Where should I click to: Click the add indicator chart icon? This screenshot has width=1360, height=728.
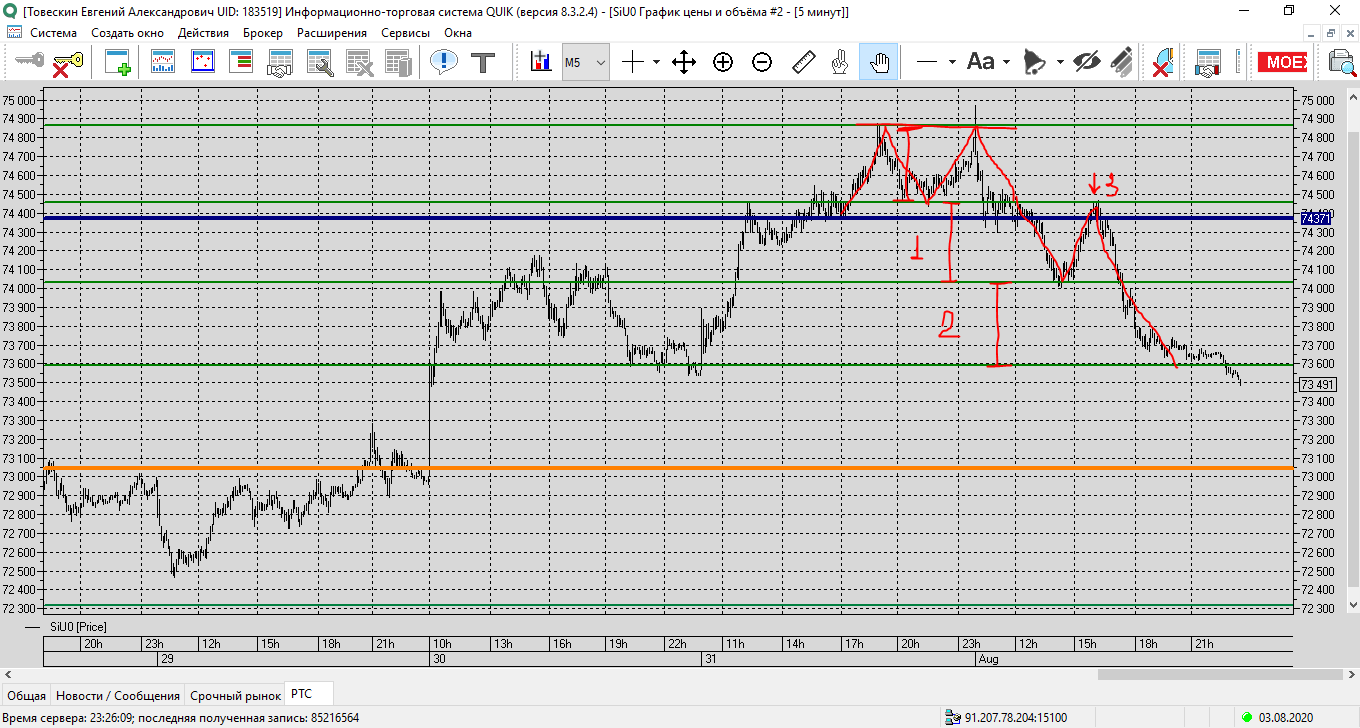541,63
